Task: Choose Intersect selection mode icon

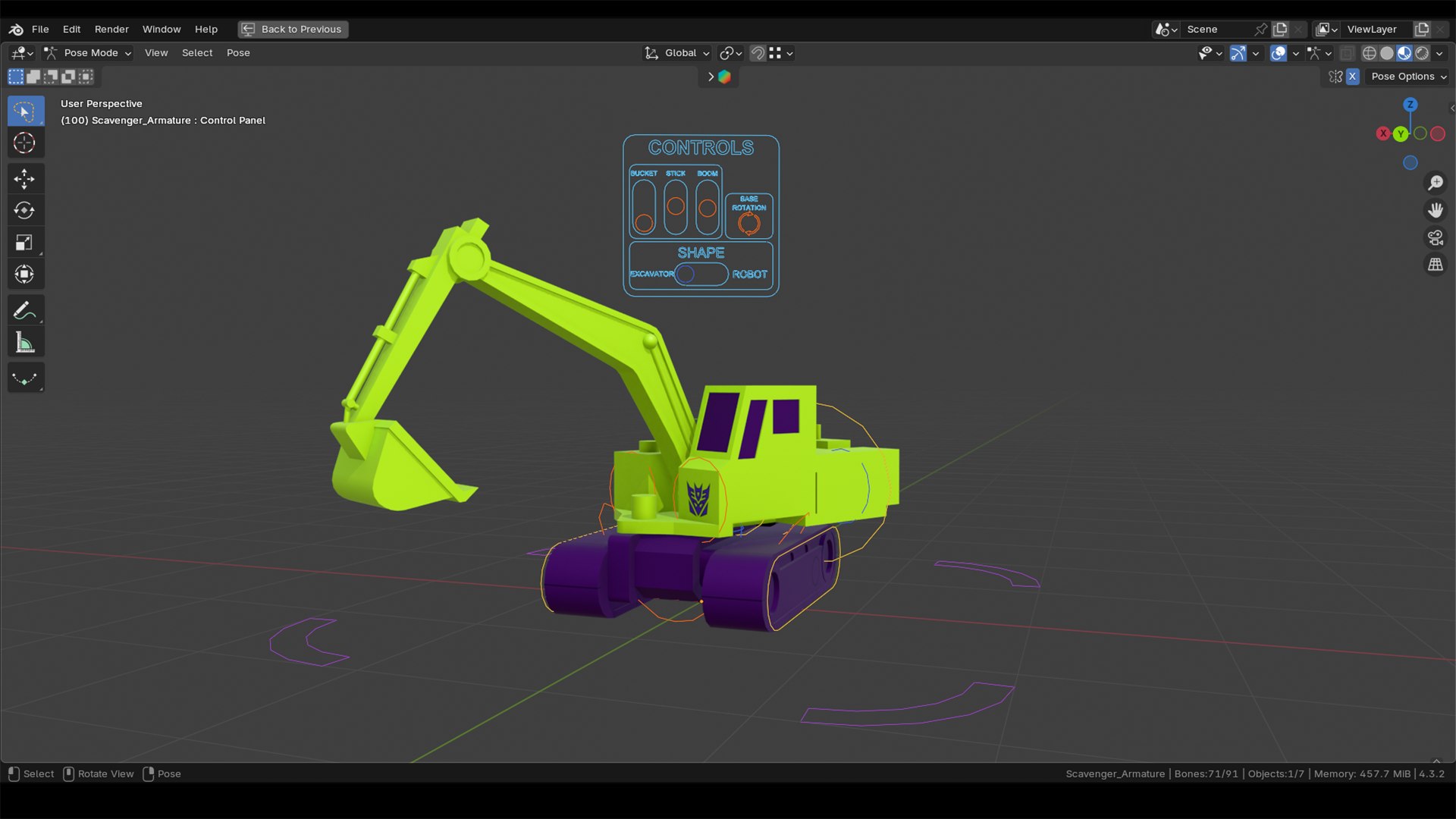Action: pos(86,77)
